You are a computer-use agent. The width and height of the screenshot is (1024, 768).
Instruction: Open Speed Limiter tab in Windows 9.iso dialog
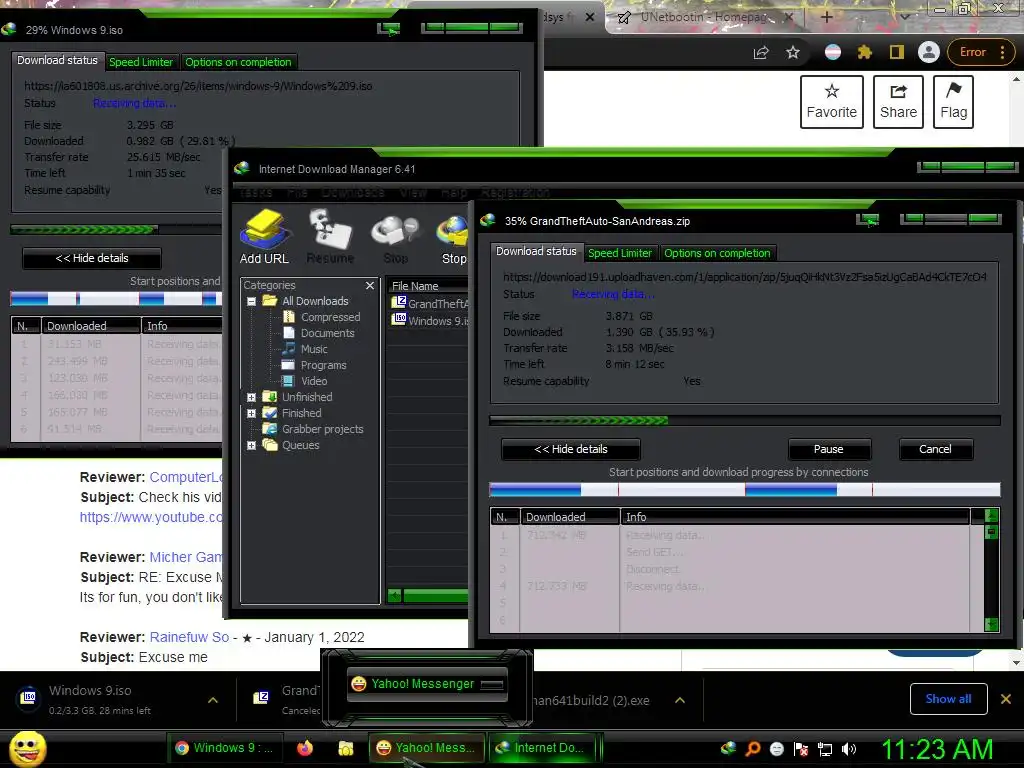click(x=141, y=62)
